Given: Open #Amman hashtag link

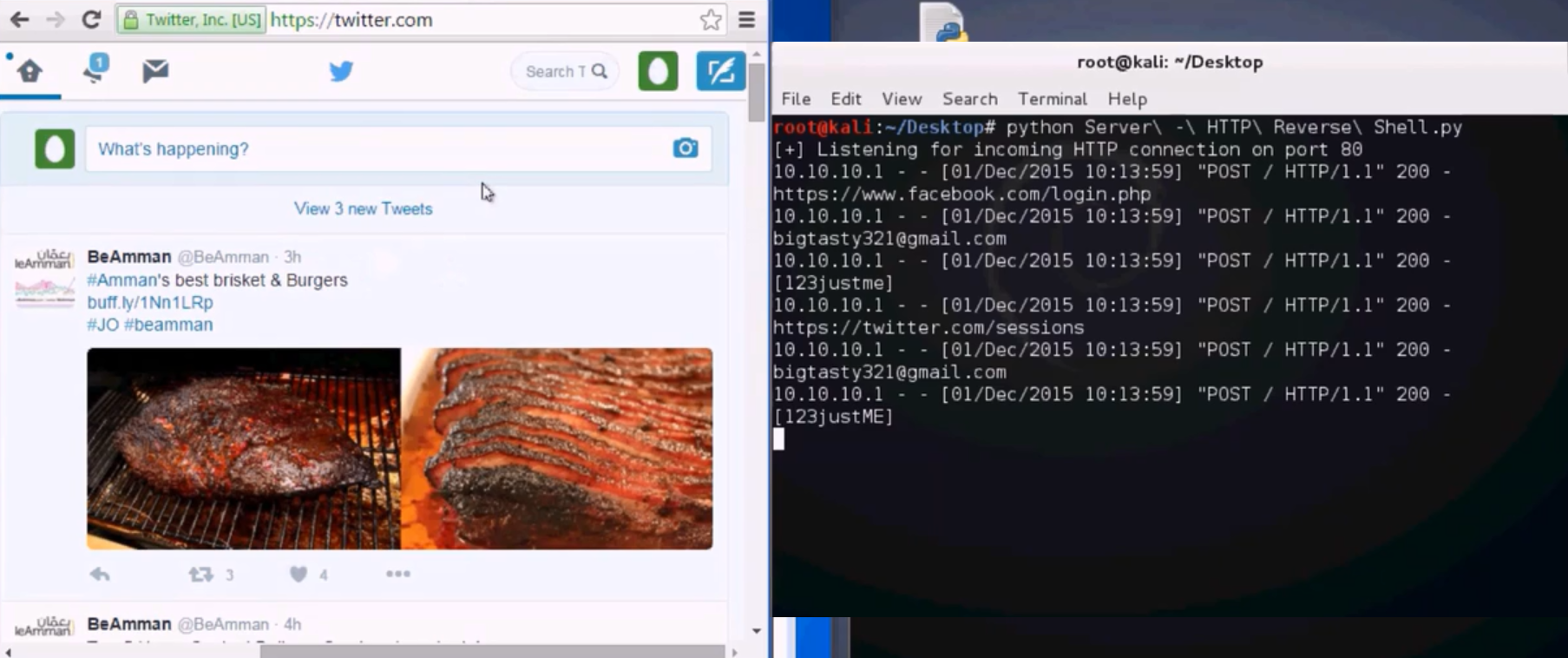Looking at the screenshot, I should (x=122, y=280).
